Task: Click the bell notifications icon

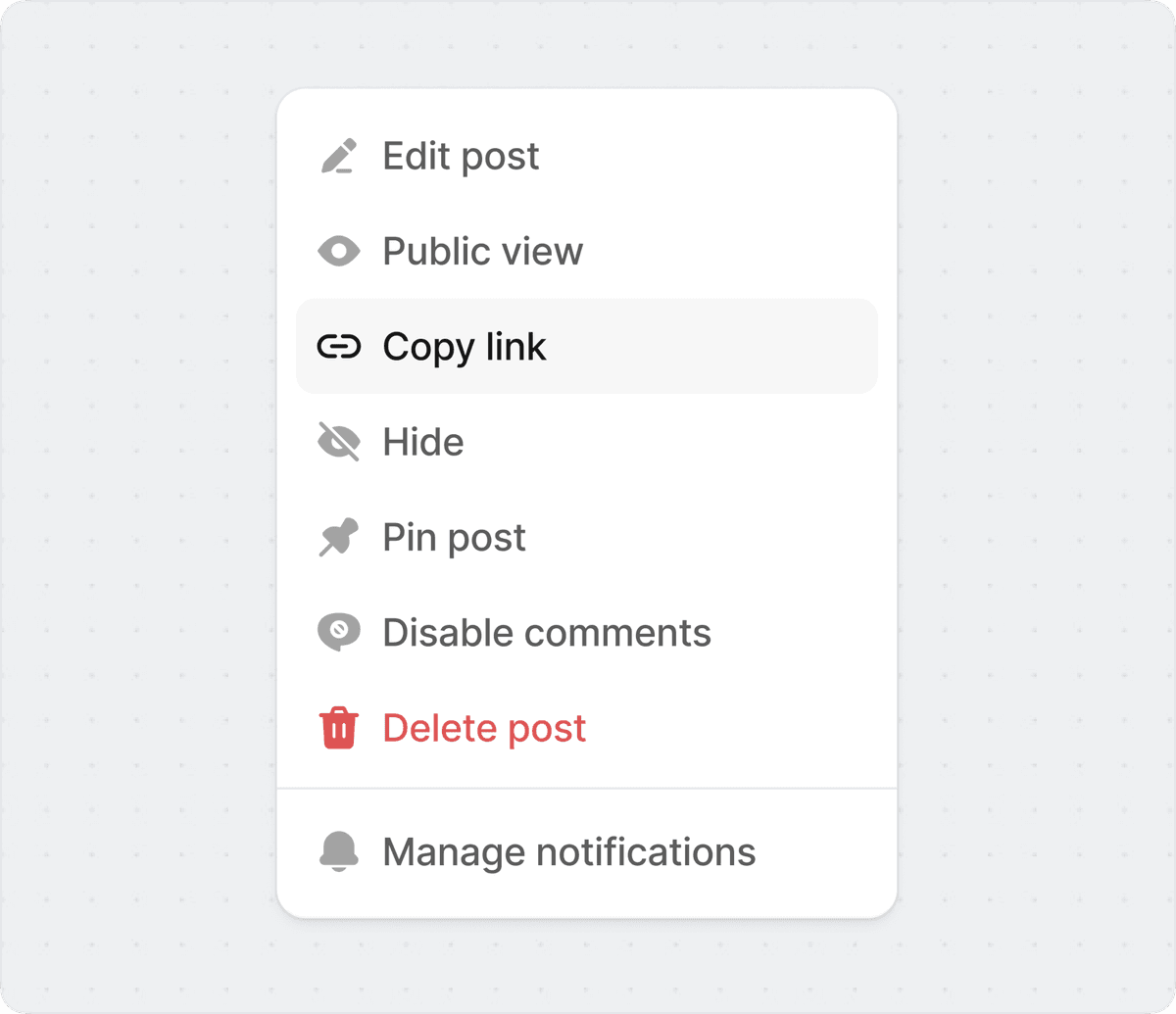Action: pyautogui.click(x=339, y=852)
